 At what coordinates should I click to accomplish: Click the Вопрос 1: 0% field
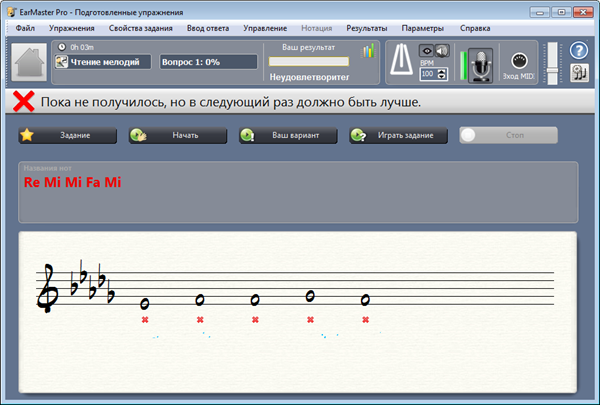(209, 62)
